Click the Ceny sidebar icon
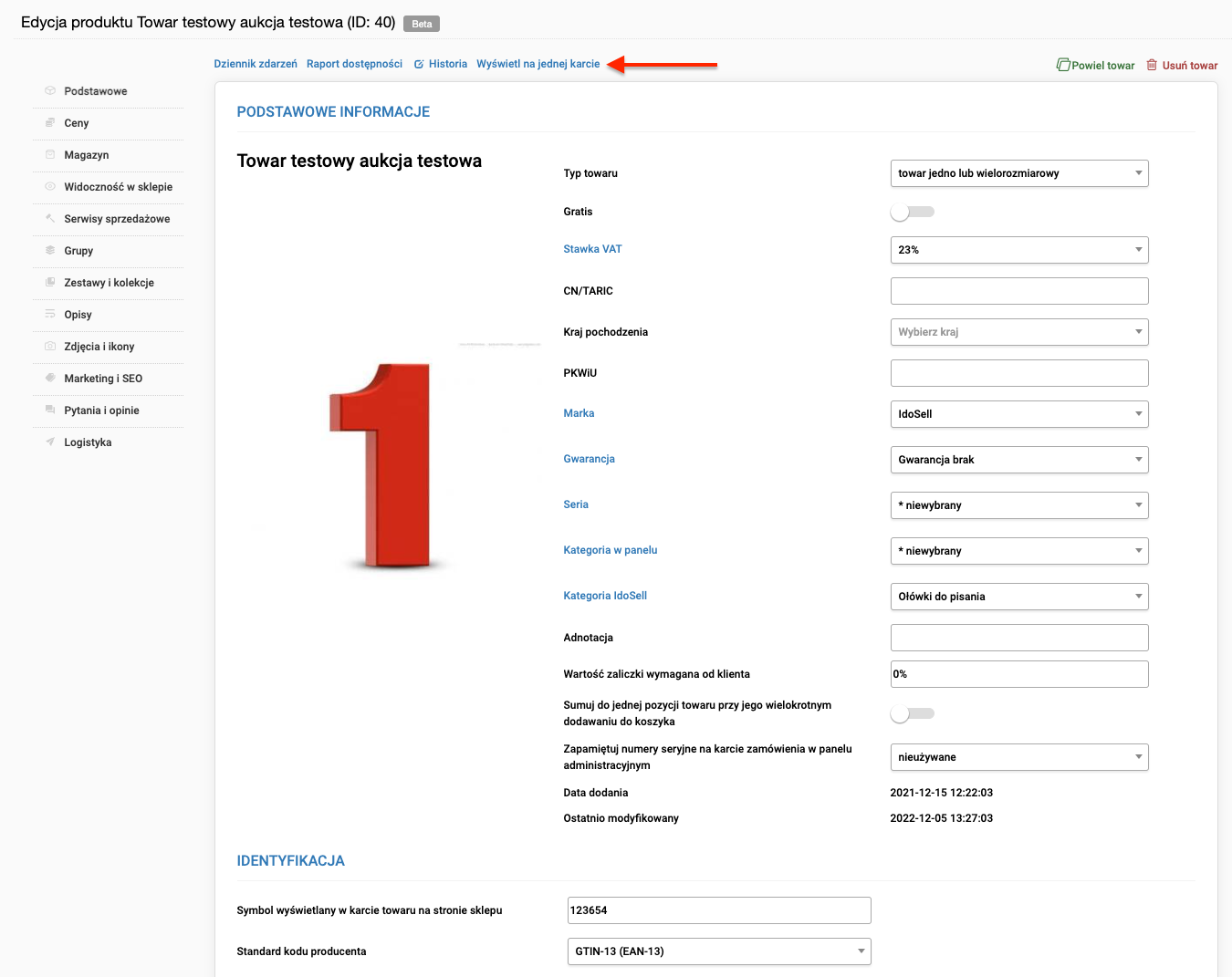Screen dimensions: 1232x977 click(50, 122)
